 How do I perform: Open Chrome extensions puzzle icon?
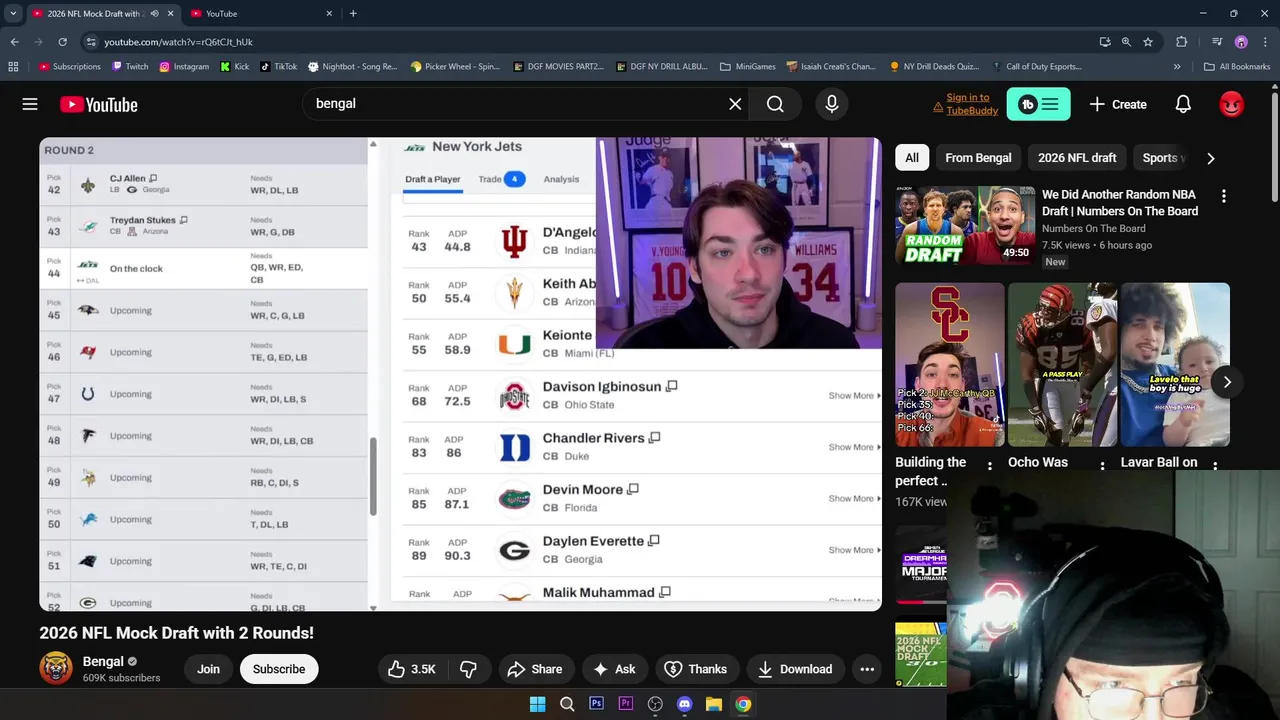click(x=1182, y=42)
